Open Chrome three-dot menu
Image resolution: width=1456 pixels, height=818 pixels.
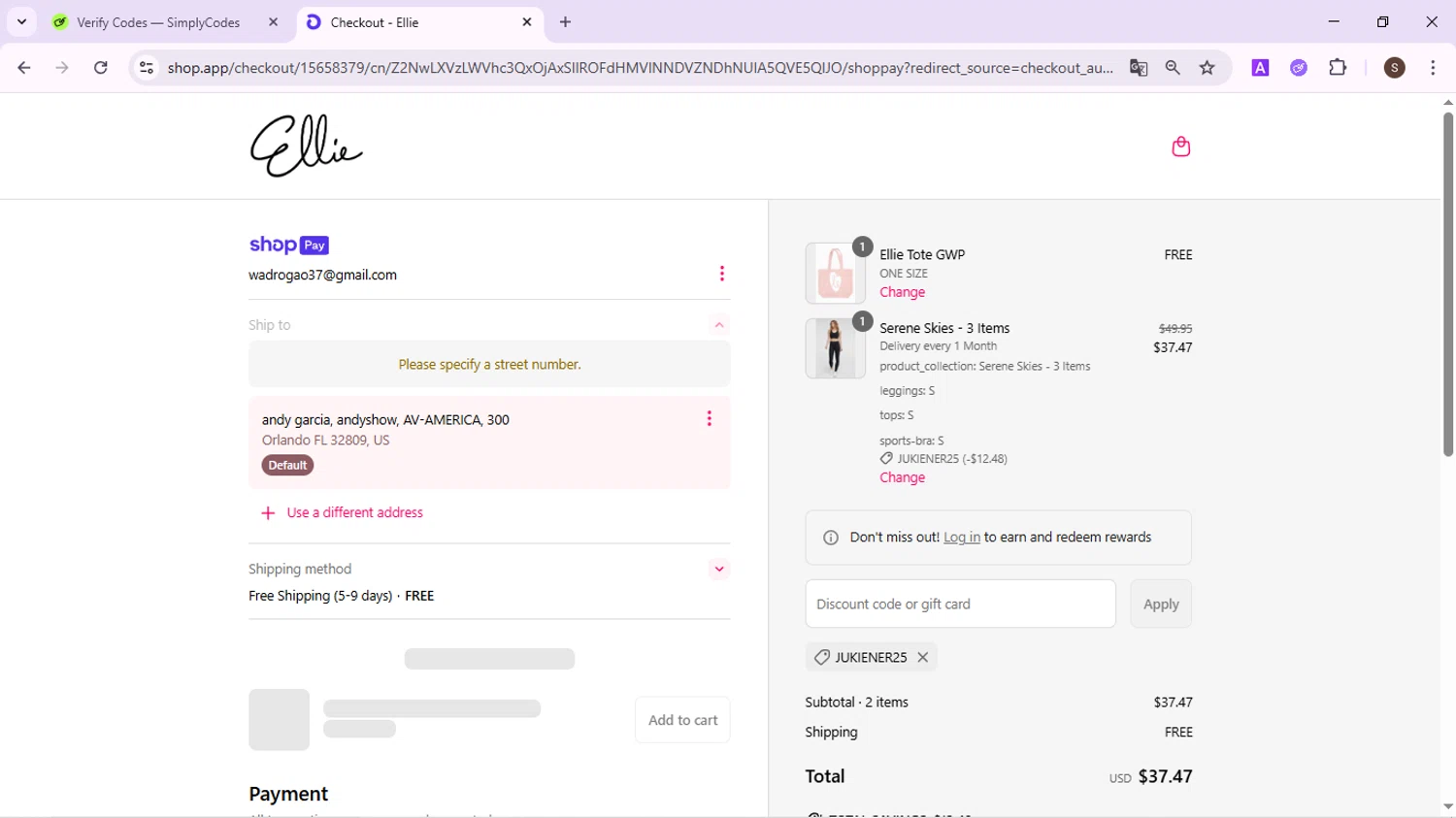click(1433, 68)
